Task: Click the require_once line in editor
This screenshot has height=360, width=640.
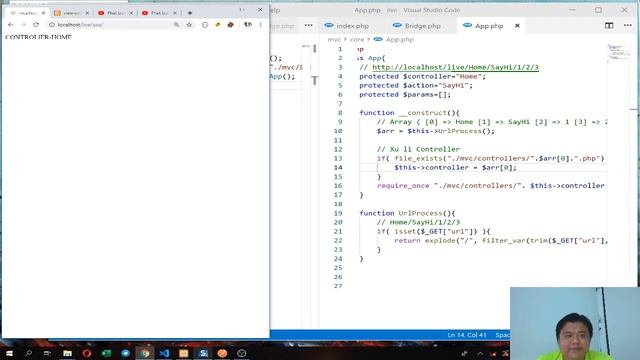Action: [x=491, y=186]
